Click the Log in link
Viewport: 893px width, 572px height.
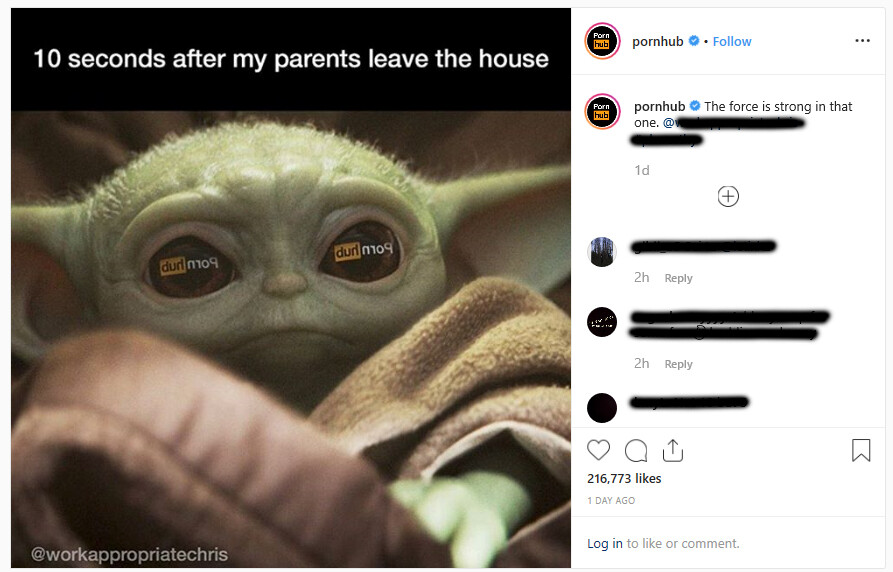click(605, 544)
